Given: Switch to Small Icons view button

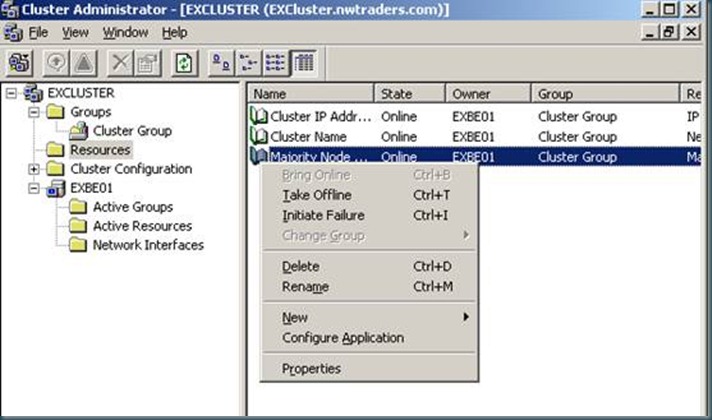Looking at the screenshot, I should click(x=248, y=62).
